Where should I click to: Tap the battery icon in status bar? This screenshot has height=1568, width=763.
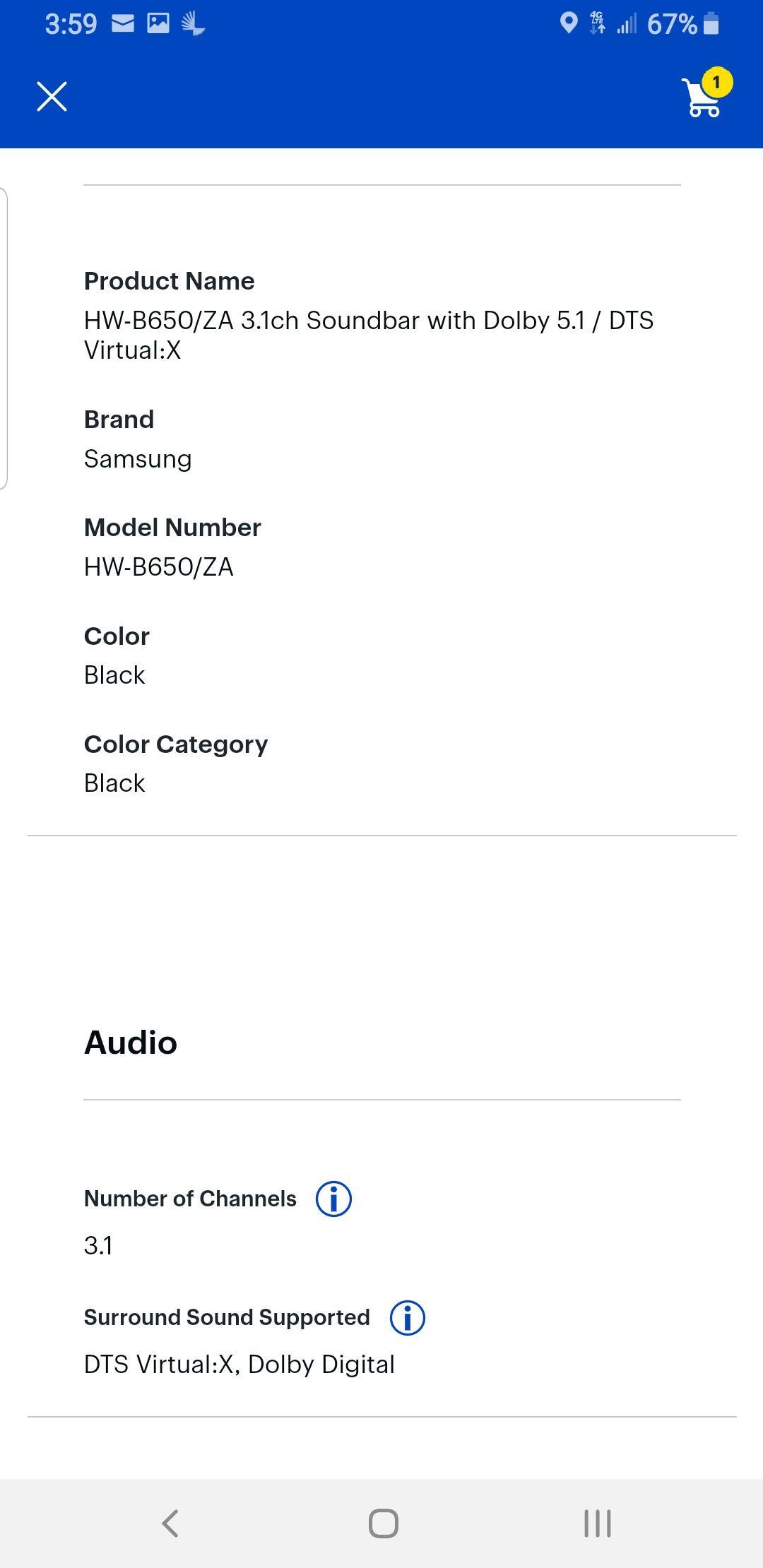711,24
